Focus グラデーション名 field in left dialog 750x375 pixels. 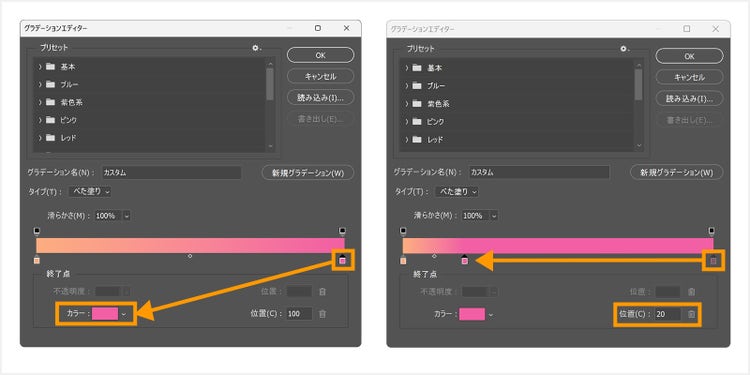[171, 173]
